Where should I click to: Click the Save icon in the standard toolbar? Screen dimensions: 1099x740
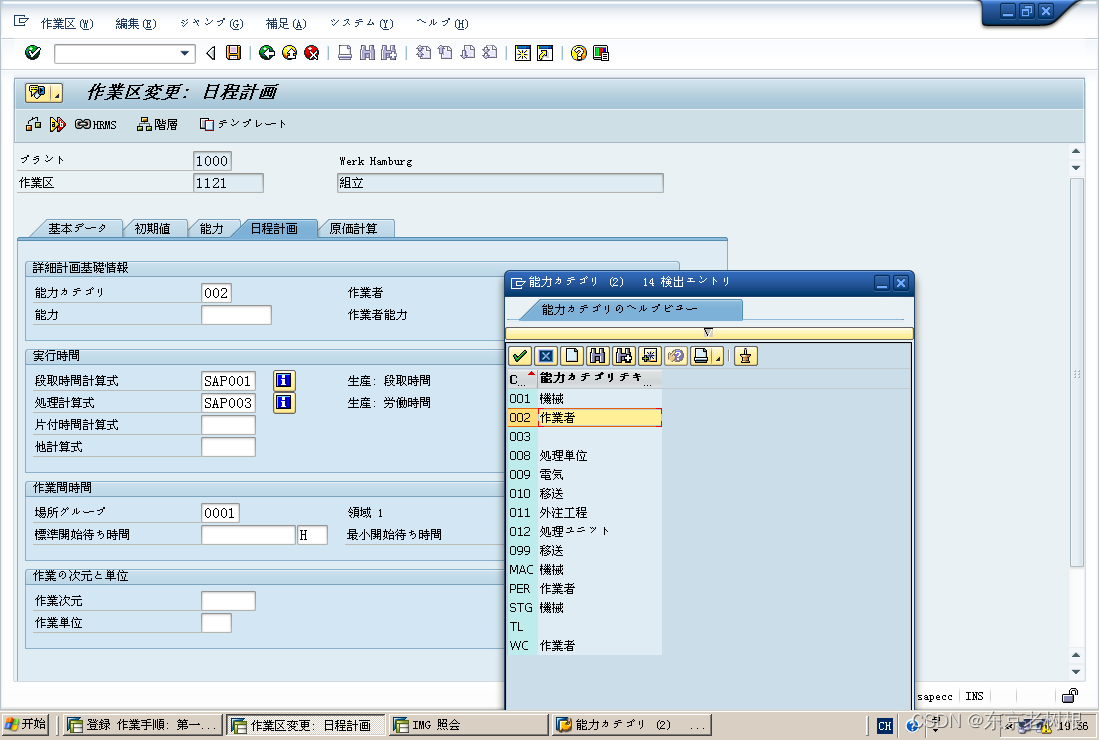pos(232,55)
